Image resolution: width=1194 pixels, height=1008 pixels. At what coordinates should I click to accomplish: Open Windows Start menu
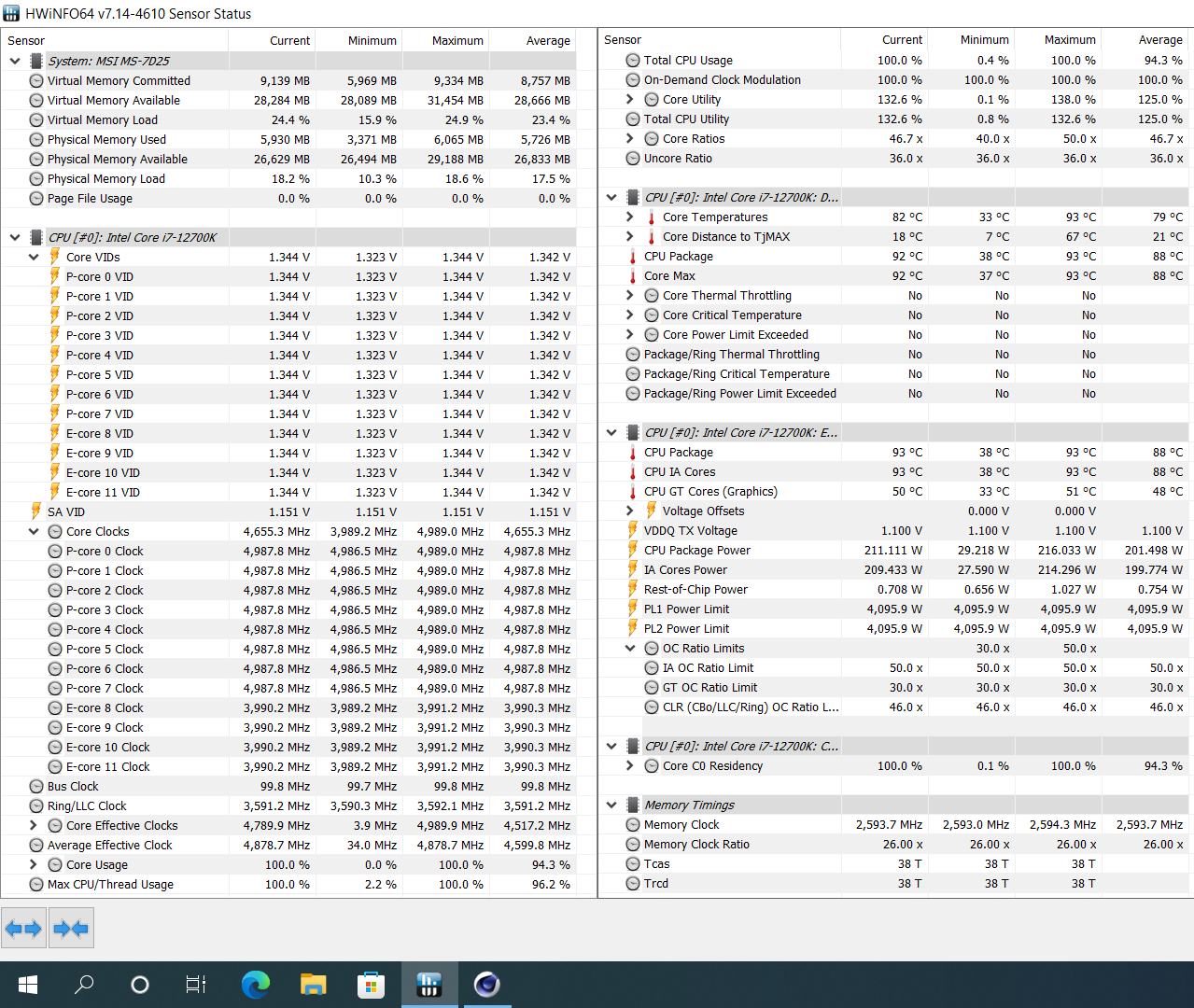click(x=28, y=985)
